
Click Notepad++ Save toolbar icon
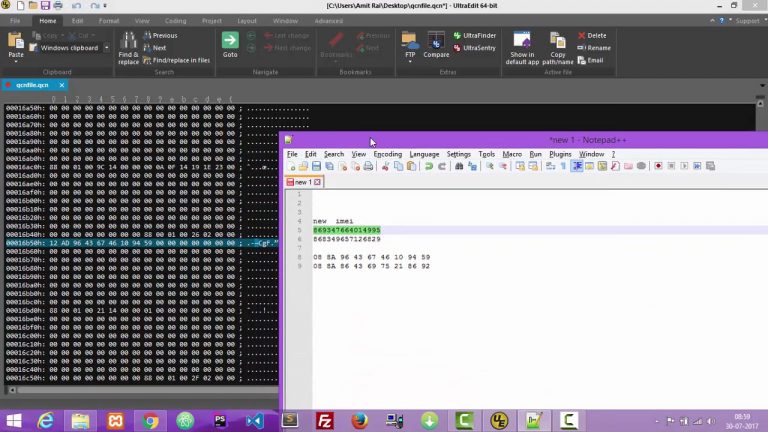(x=316, y=167)
